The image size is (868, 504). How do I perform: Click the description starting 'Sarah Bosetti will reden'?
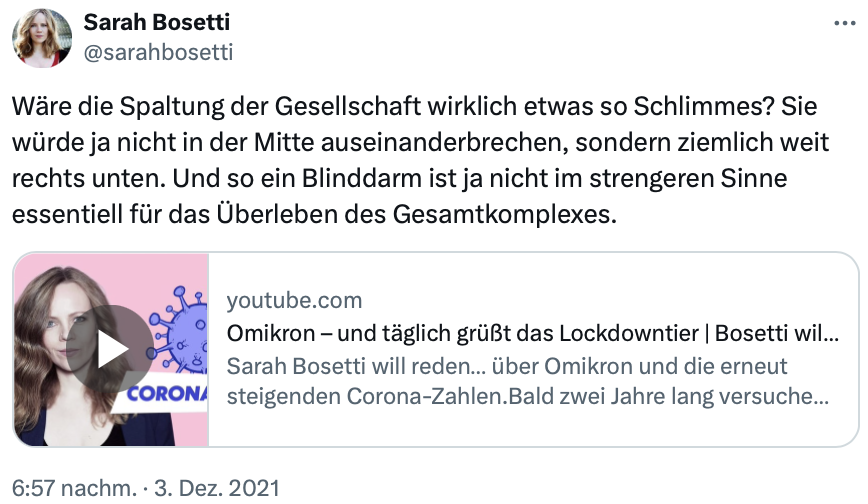[508, 365]
